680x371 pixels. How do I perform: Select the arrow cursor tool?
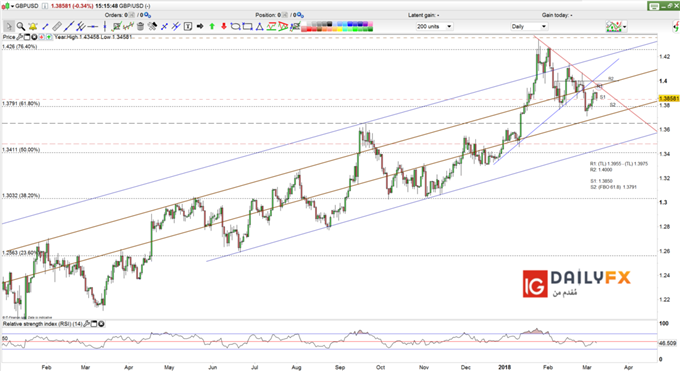(9, 26)
